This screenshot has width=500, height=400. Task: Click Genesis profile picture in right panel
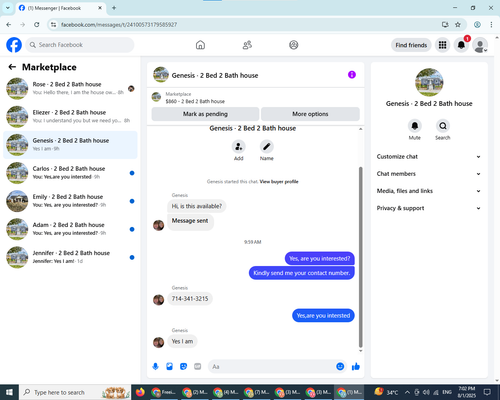pyautogui.click(x=429, y=82)
